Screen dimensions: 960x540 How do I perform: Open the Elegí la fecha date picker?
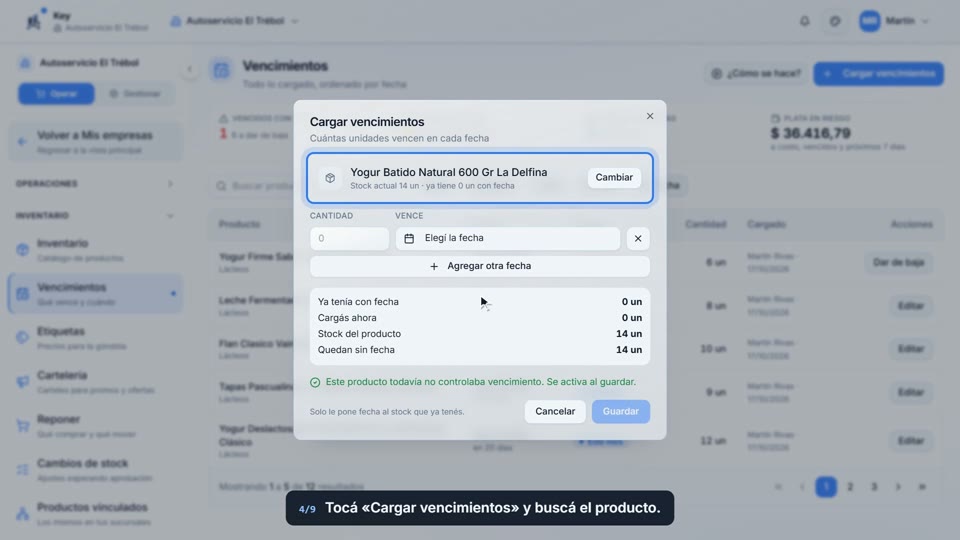click(x=508, y=238)
